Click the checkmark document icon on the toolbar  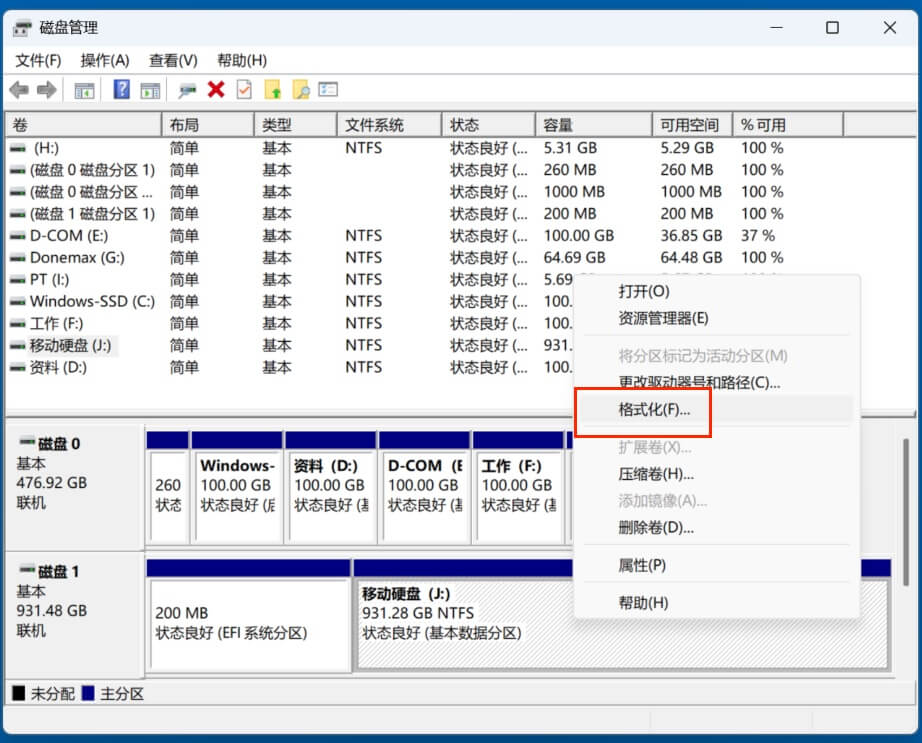point(242,89)
